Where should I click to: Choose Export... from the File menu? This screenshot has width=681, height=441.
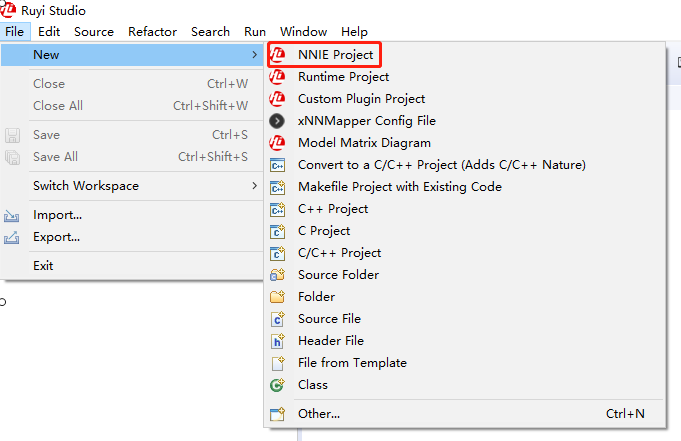pos(56,237)
